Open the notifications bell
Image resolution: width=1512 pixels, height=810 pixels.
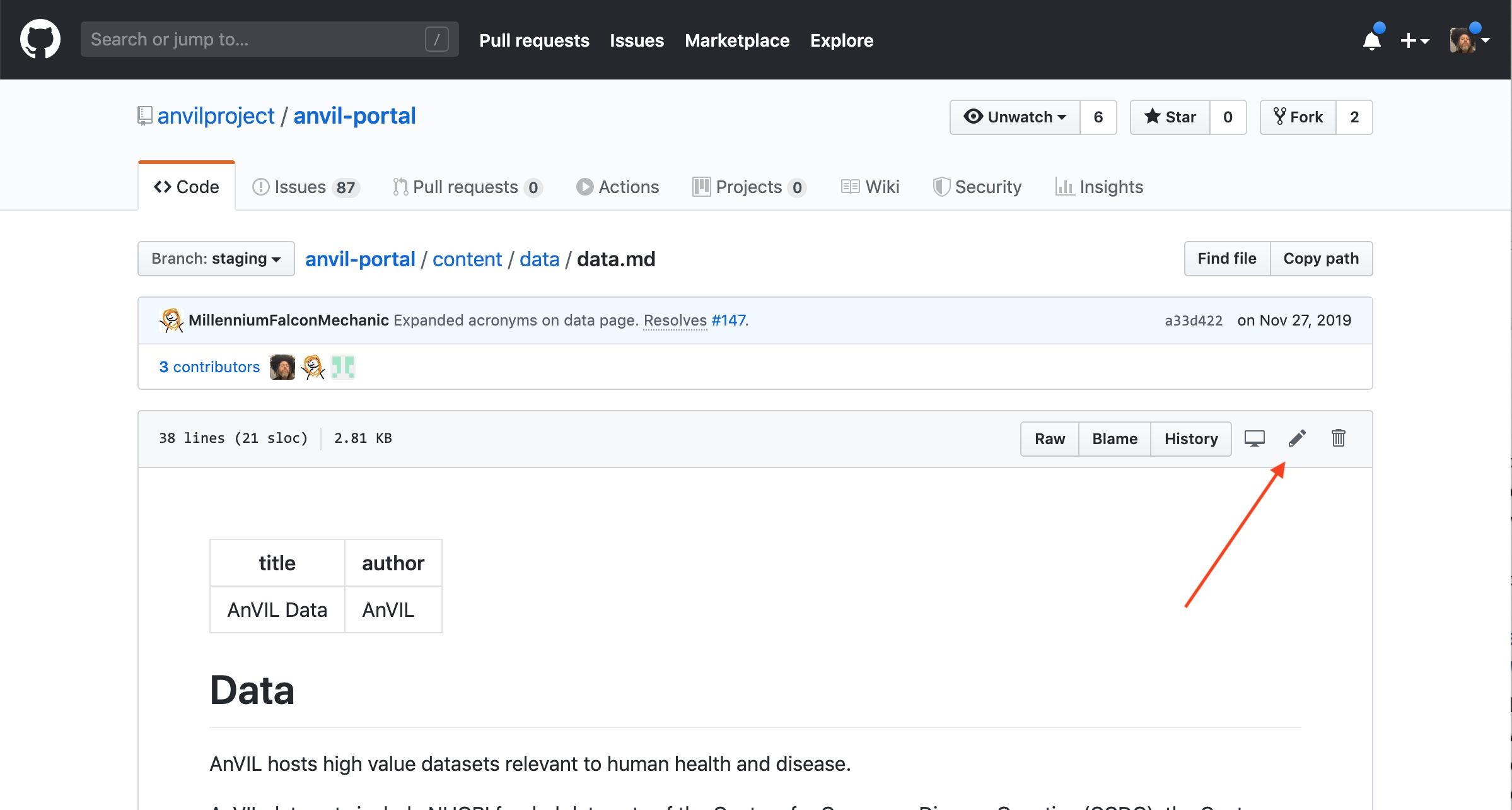pos(1373,40)
